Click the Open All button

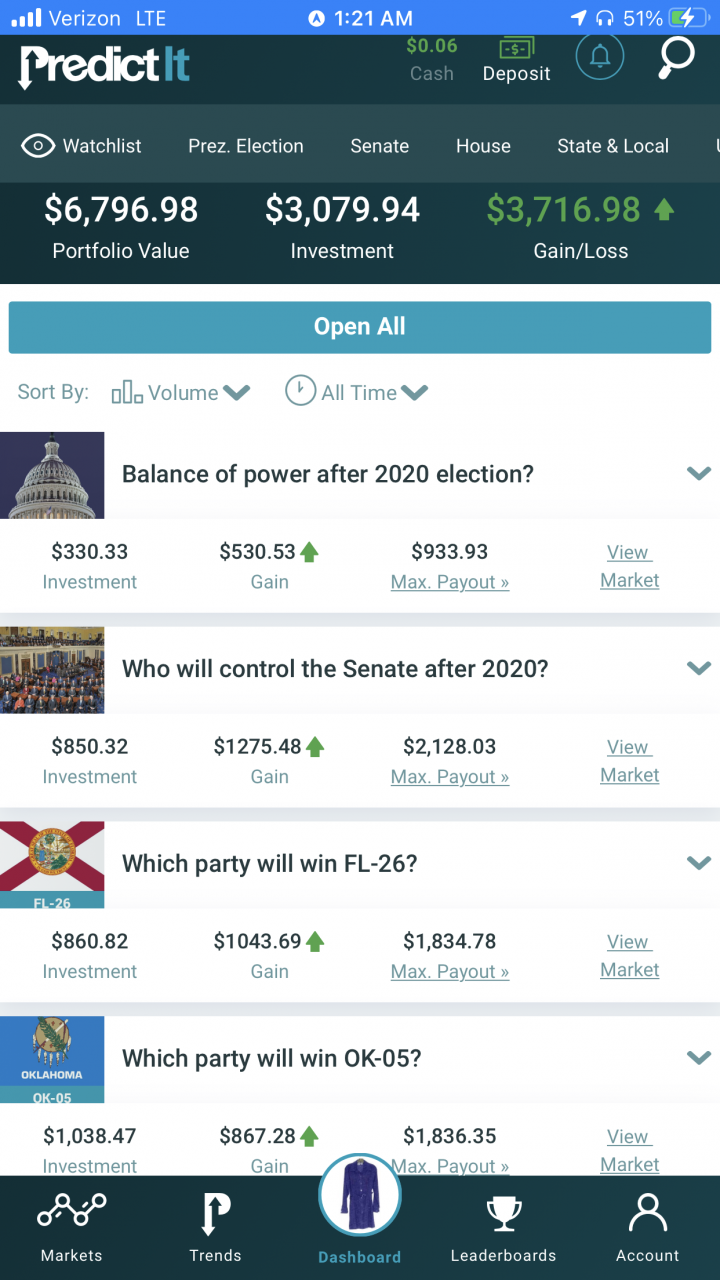click(360, 327)
